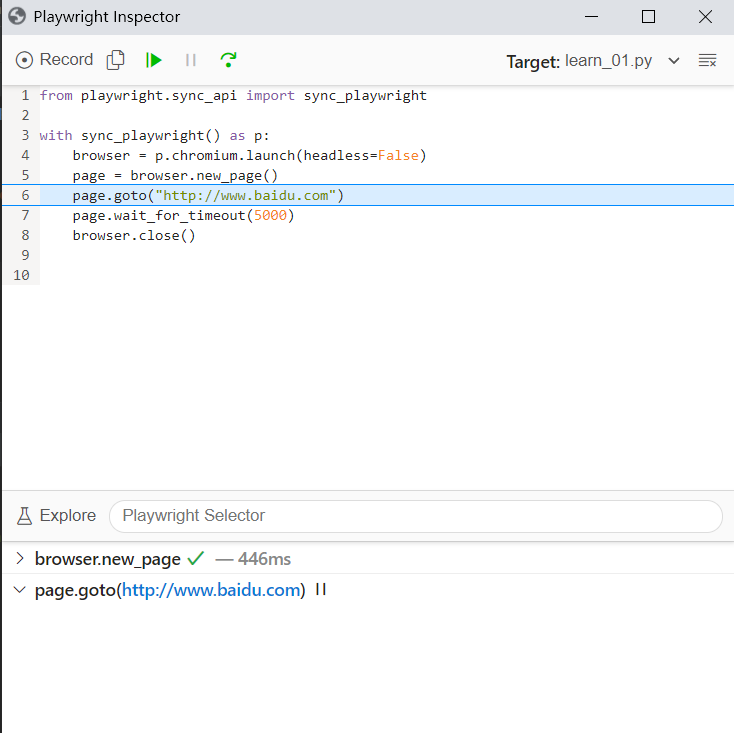
Task: Collapse the page.goto log entry
Action: click(20, 589)
